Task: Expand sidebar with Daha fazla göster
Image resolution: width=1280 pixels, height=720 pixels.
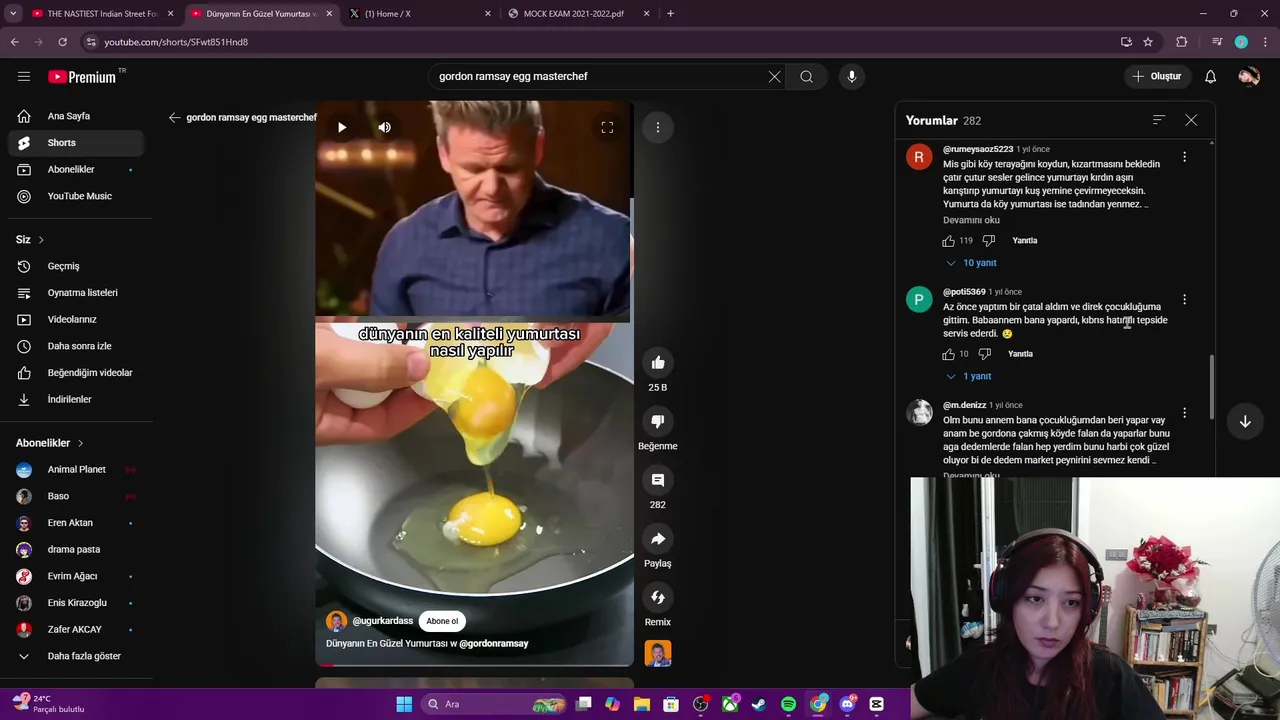Action: pos(76,656)
